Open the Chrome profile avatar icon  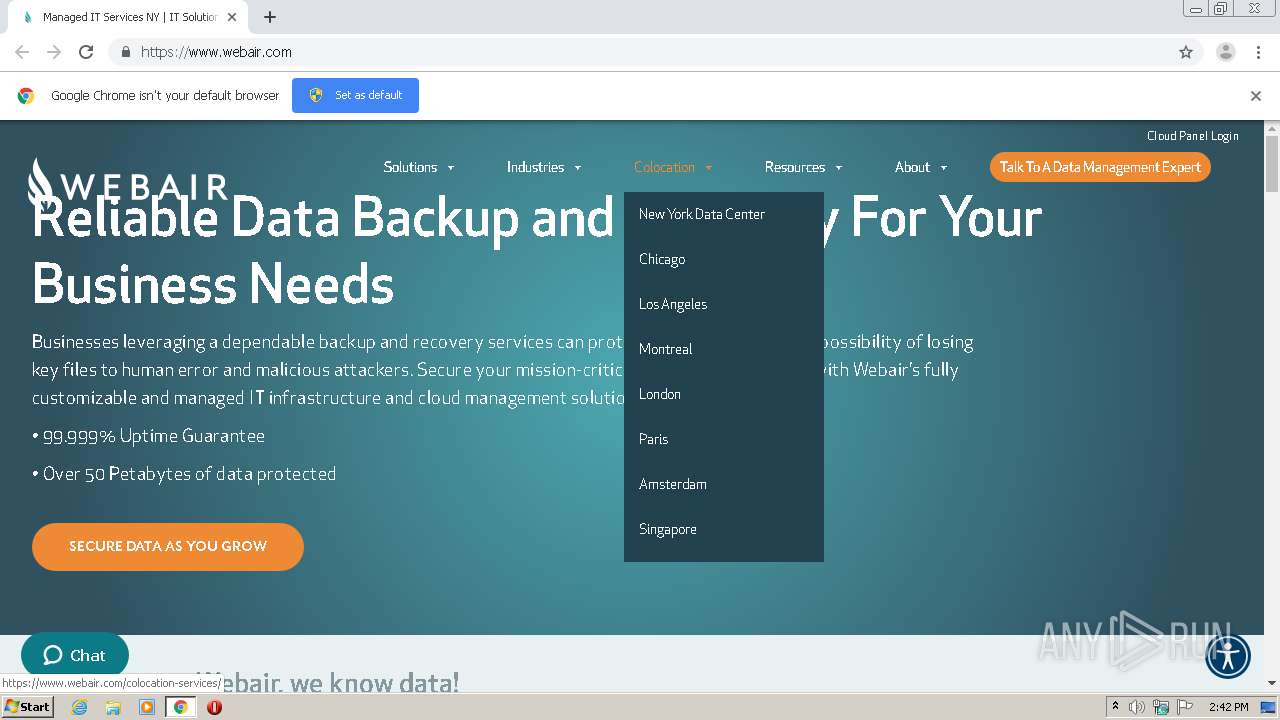(1226, 52)
